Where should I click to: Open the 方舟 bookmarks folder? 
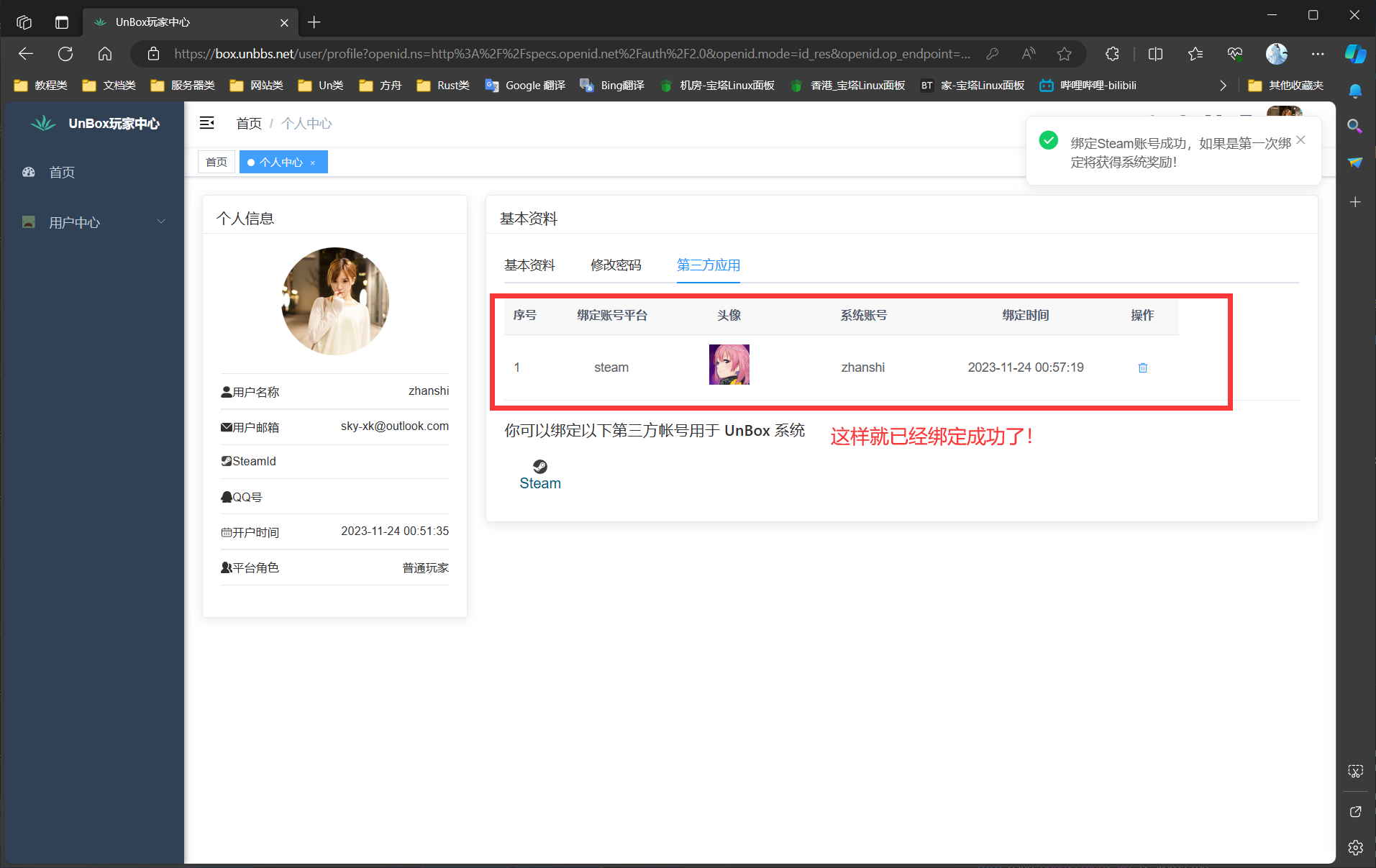[x=381, y=86]
